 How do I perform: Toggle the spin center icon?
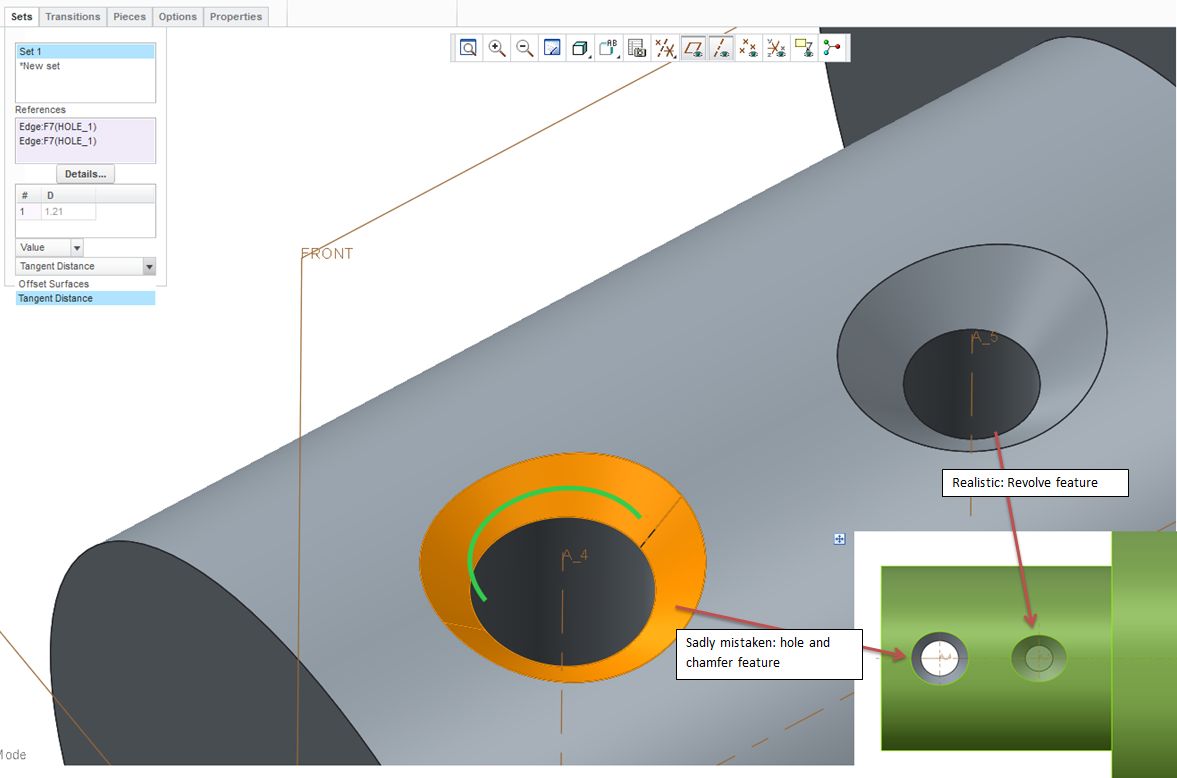(x=832, y=48)
